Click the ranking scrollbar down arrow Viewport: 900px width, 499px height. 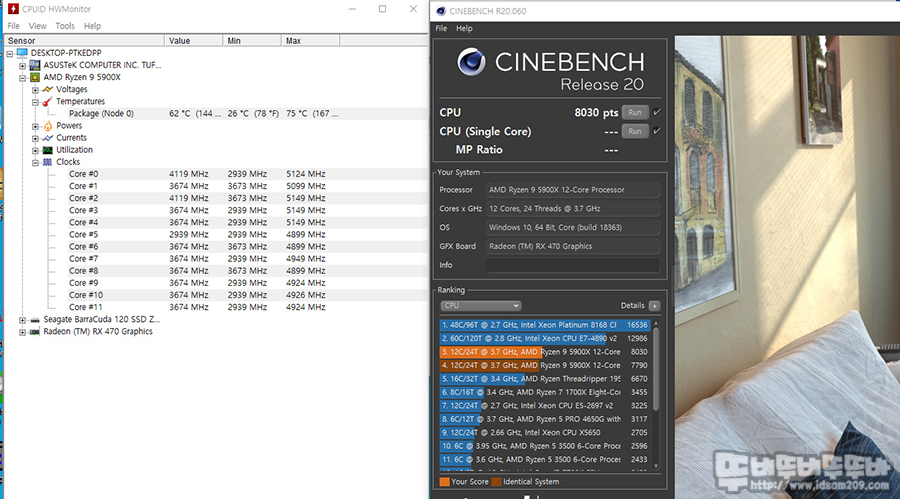(x=656, y=466)
